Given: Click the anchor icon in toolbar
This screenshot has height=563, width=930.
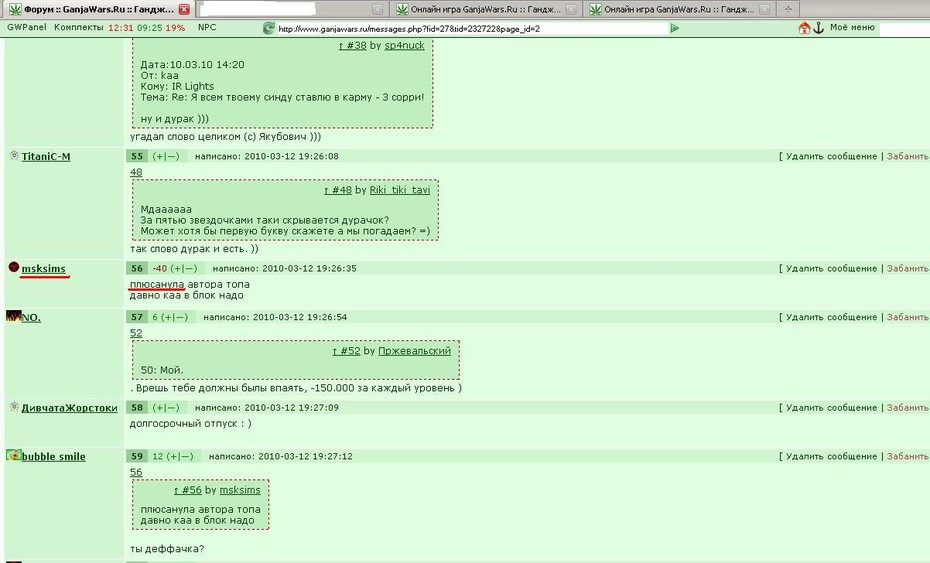Looking at the screenshot, I should pyautogui.click(x=818, y=28).
